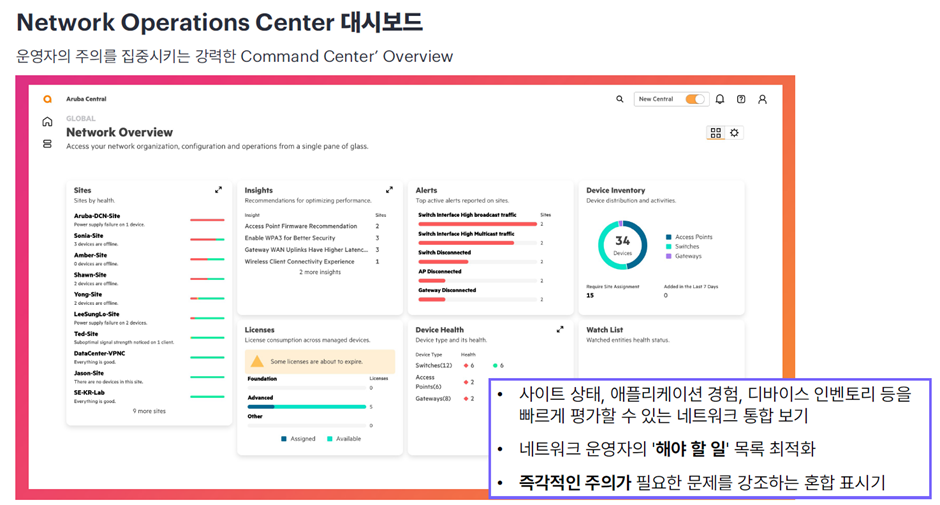Show 2 more insights

(320, 272)
